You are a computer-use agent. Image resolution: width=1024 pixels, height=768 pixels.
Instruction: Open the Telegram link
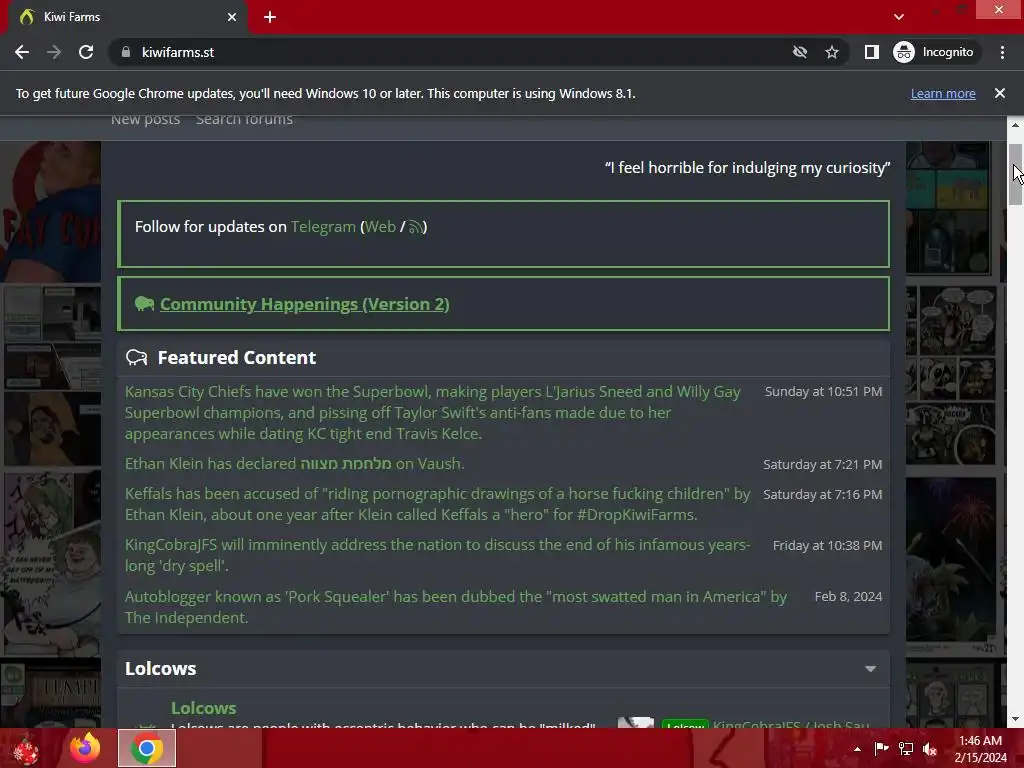pyautogui.click(x=323, y=227)
